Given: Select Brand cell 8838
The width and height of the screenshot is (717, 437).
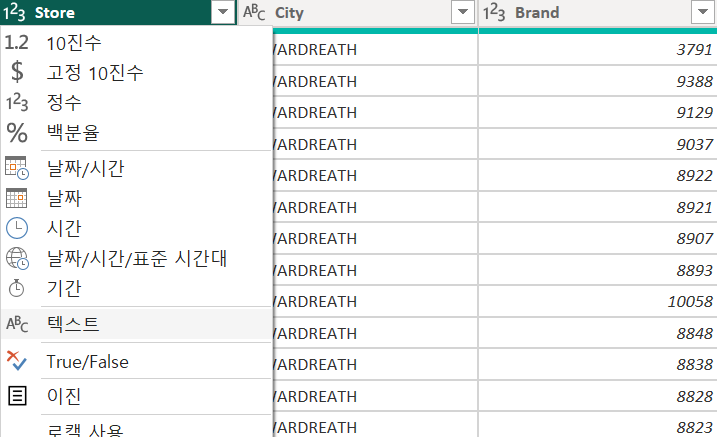Looking at the screenshot, I should 597,365.
